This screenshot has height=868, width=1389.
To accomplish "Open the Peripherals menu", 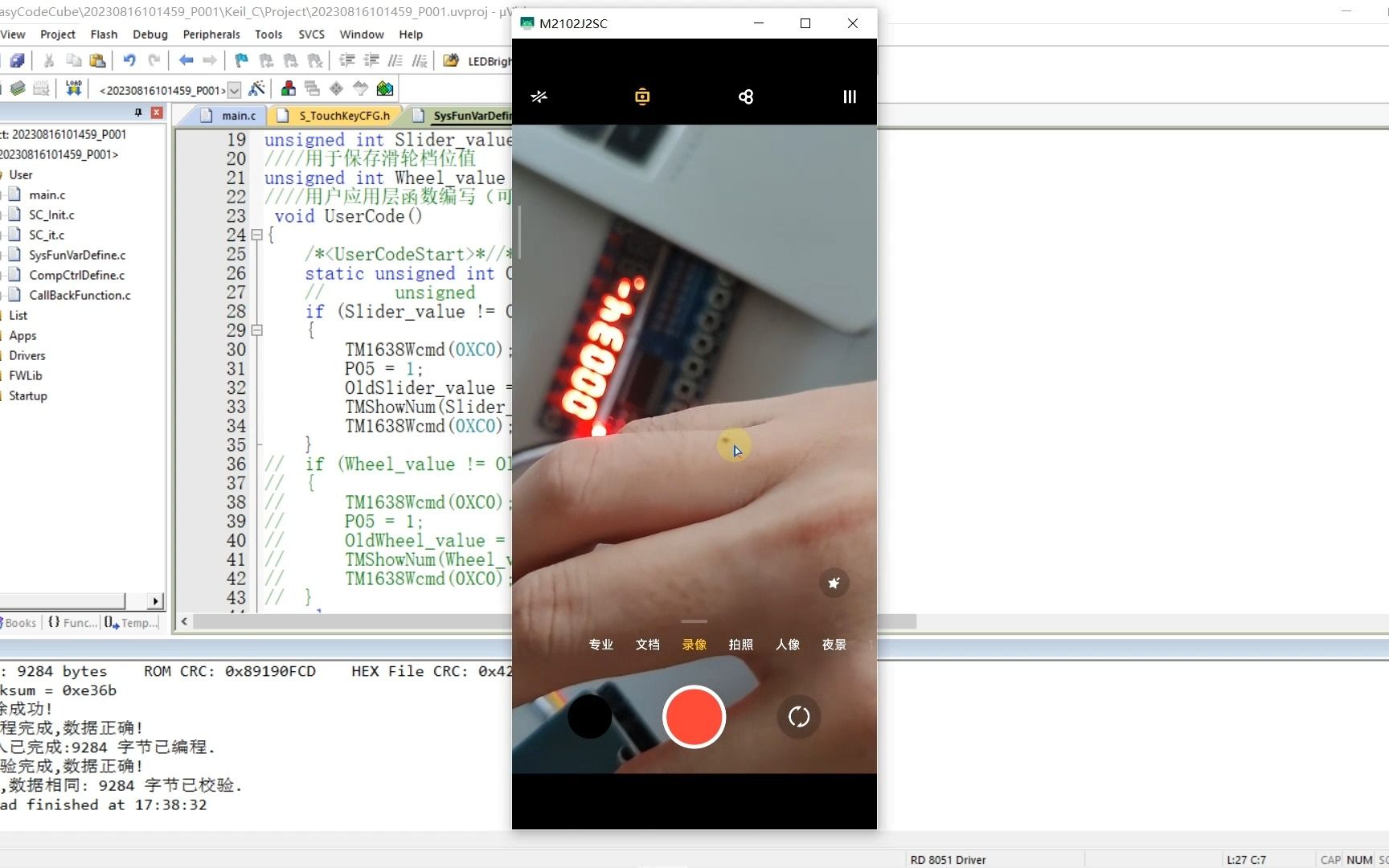I will [x=211, y=35].
